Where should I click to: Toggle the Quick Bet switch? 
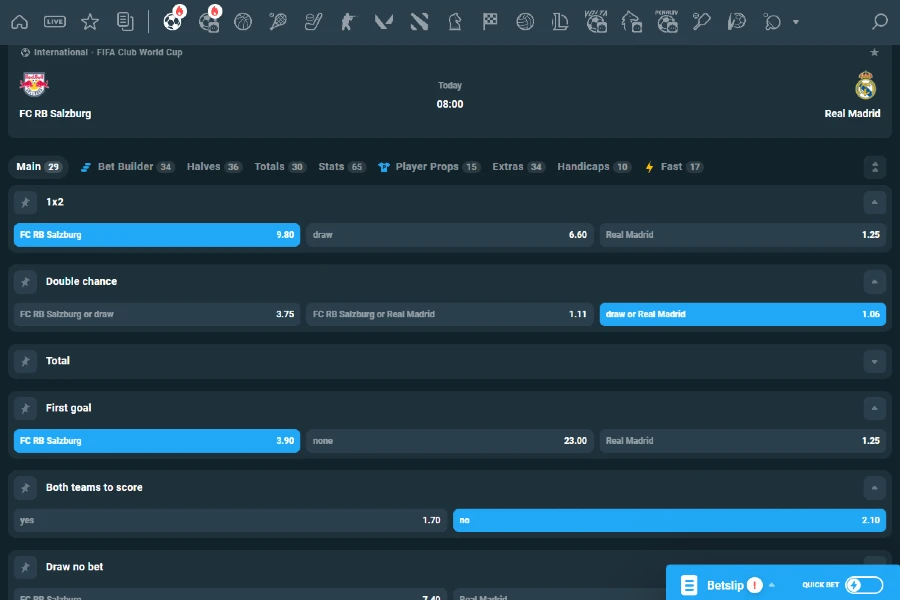[x=864, y=585]
